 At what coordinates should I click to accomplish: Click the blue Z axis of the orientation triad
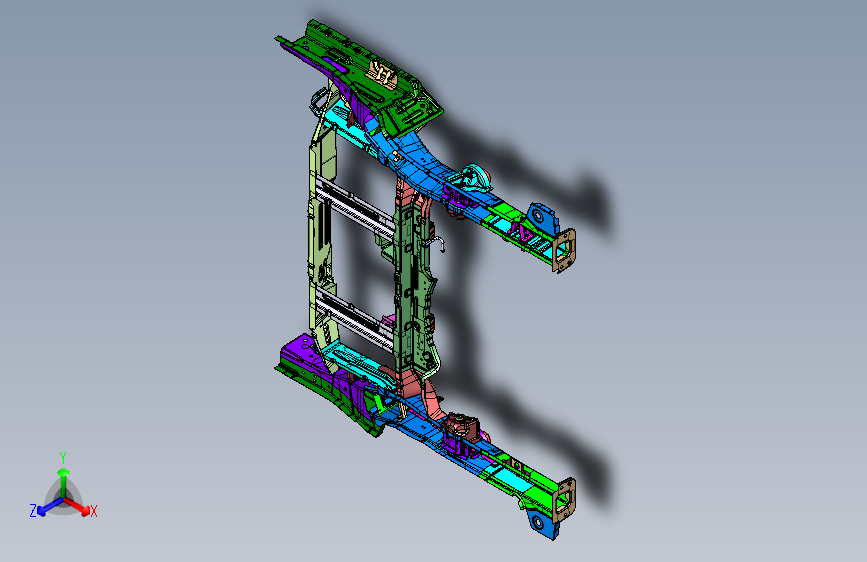coord(51,506)
